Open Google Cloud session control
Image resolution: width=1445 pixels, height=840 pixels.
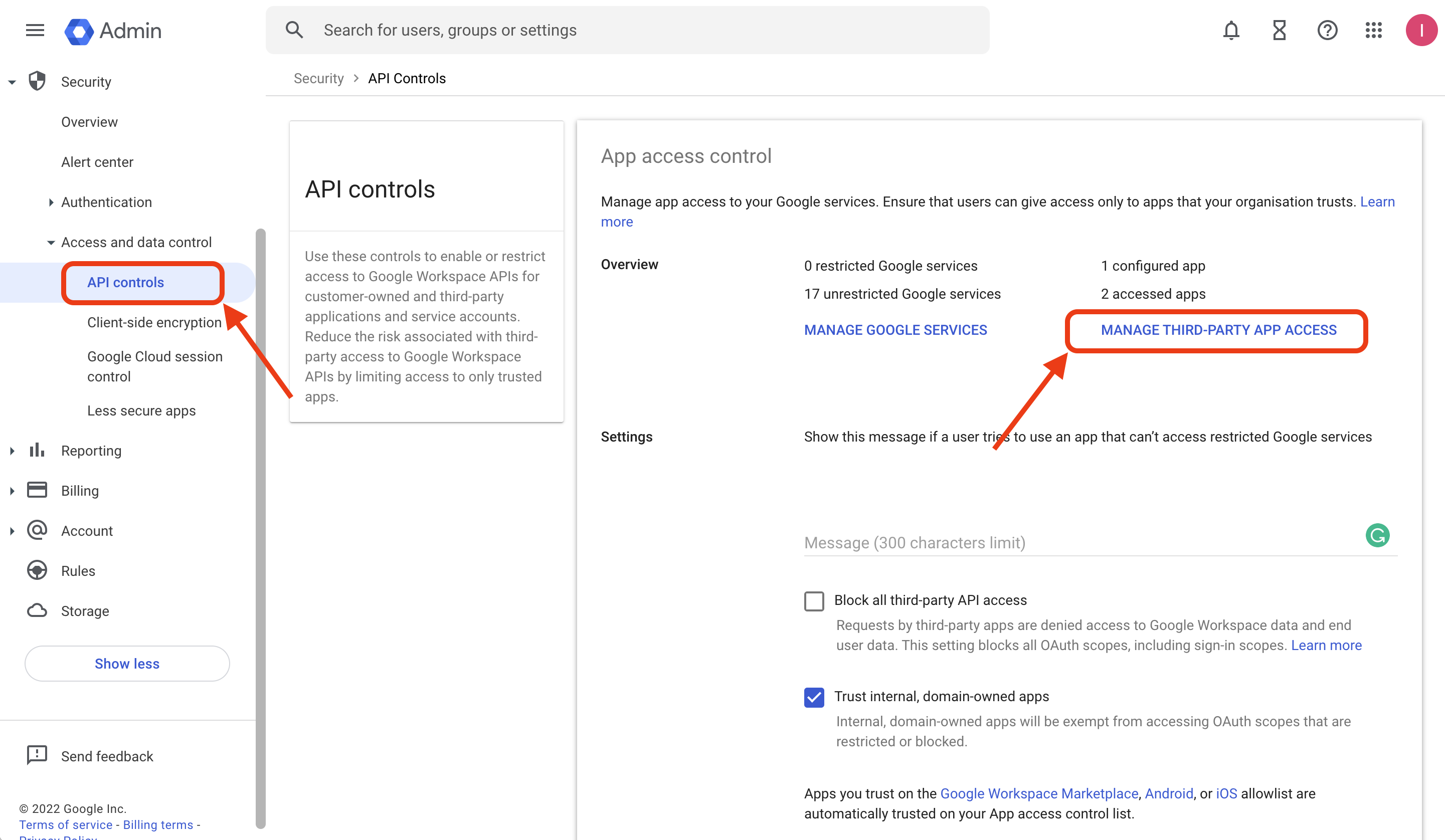pos(155,366)
